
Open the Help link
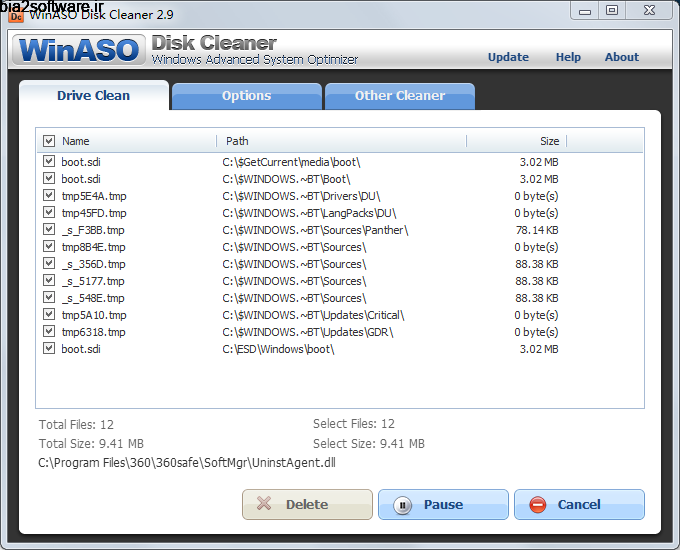pos(568,57)
